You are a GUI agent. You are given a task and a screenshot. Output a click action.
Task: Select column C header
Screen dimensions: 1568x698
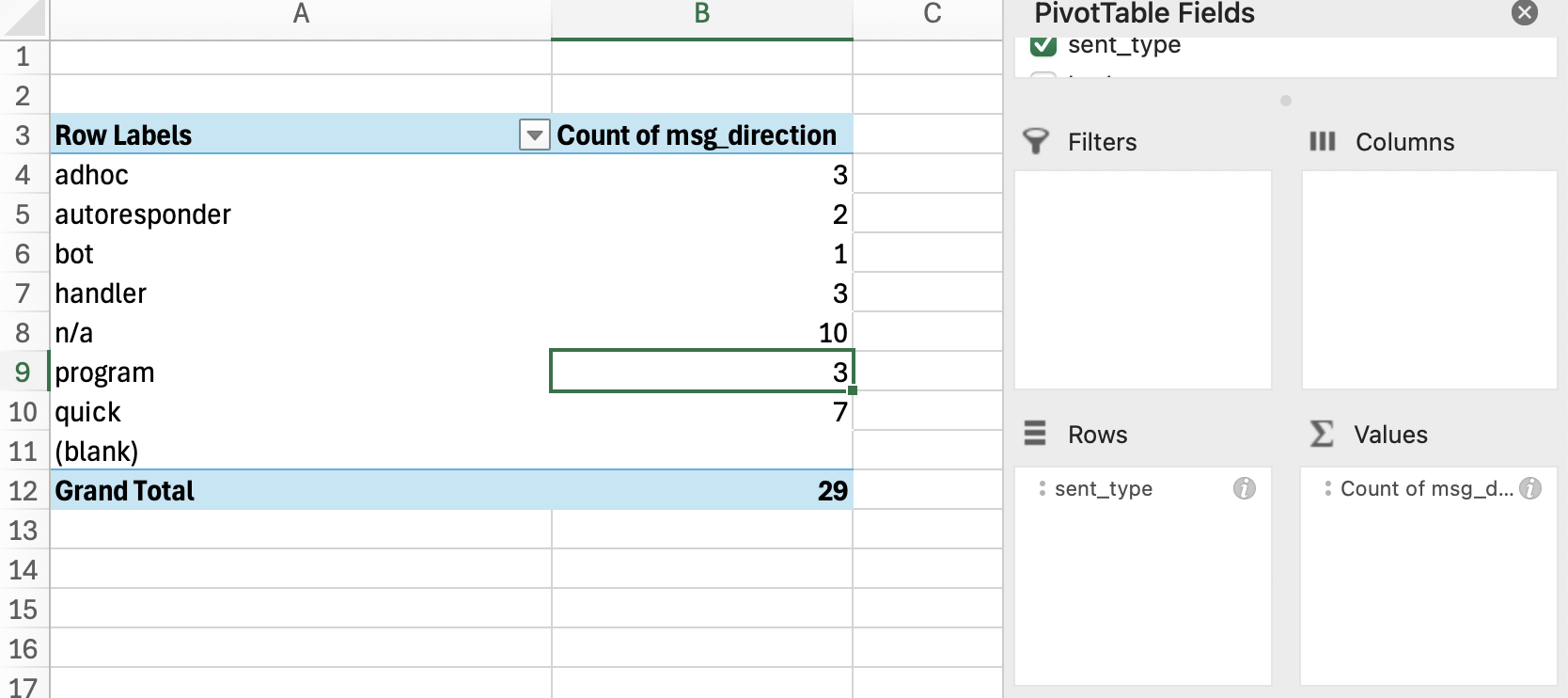pyautogui.click(x=932, y=14)
